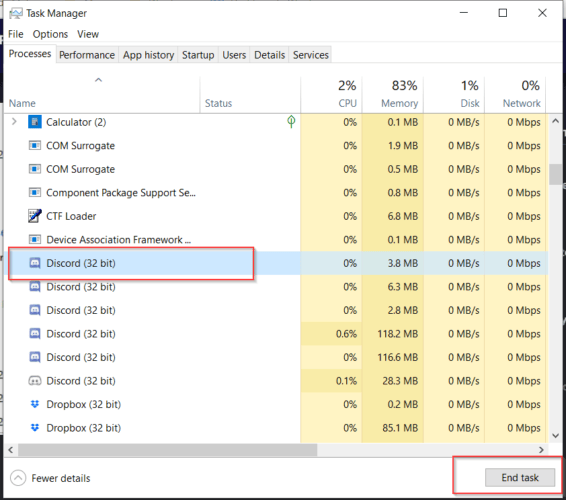Click grey Discord icon in 28.3 MB row
566x500 pixels.
tap(35, 381)
